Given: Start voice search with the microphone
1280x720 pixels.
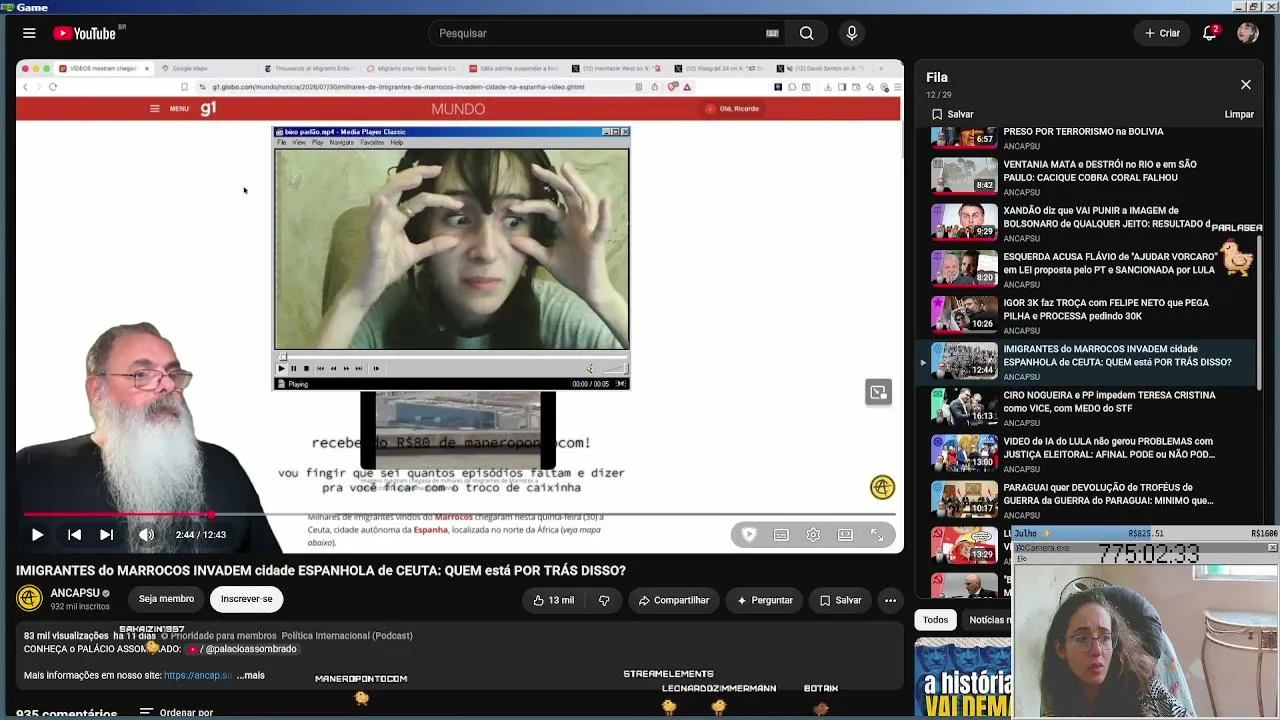Looking at the screenshot, I should click(x=852, y=33).
